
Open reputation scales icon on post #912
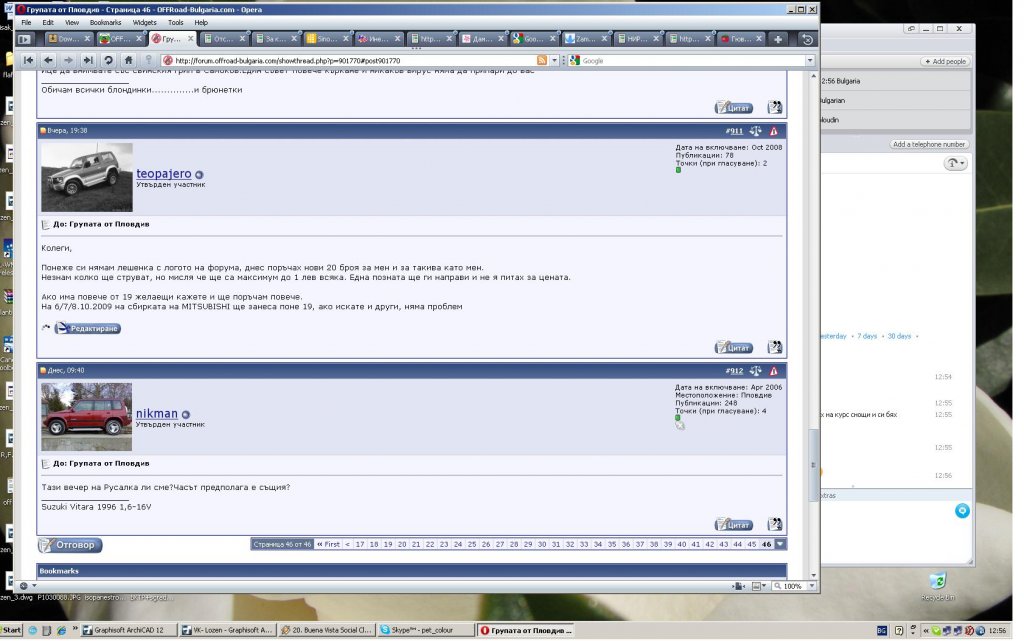756,371
